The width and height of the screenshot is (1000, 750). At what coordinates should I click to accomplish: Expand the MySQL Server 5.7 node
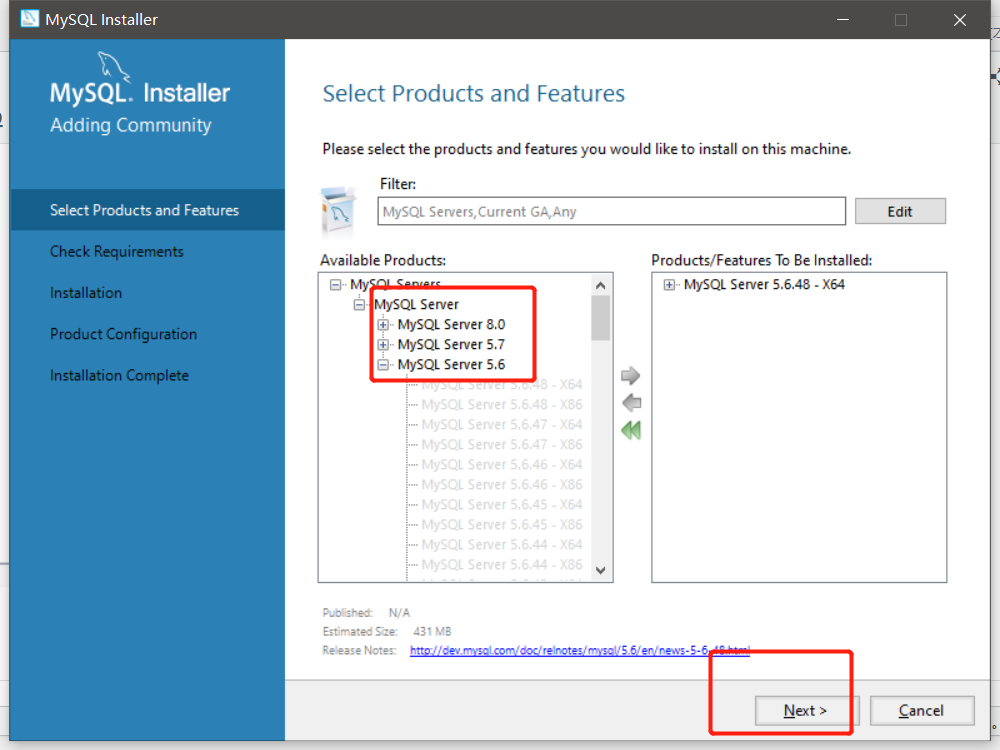[x=383, y=345]
